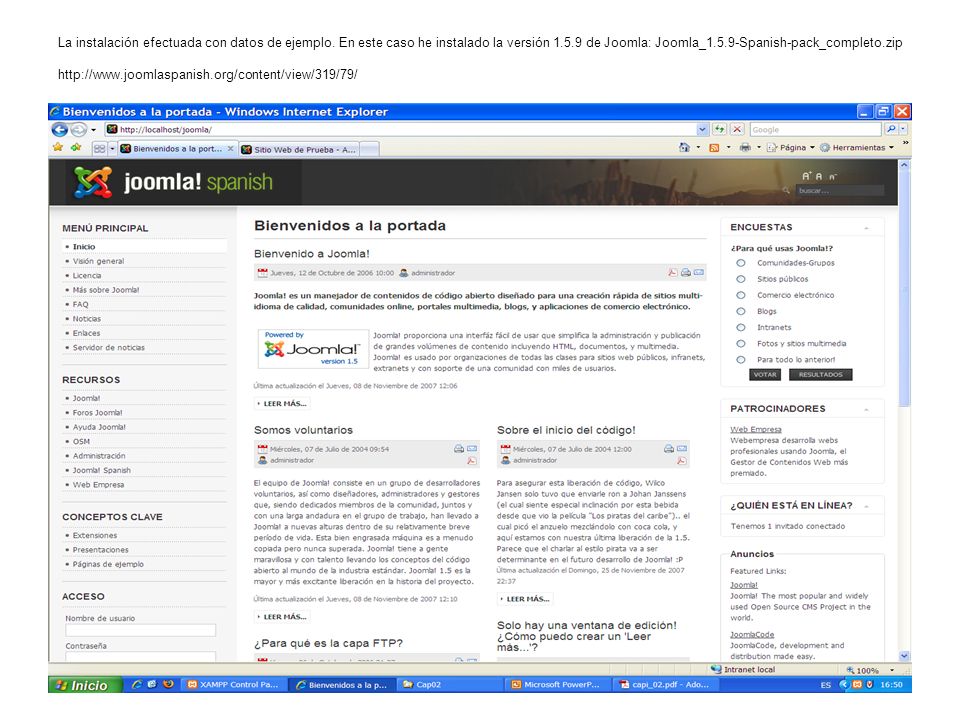Collapse the Encuestas module arrow

pyautogui.click(x=866, y=228)
